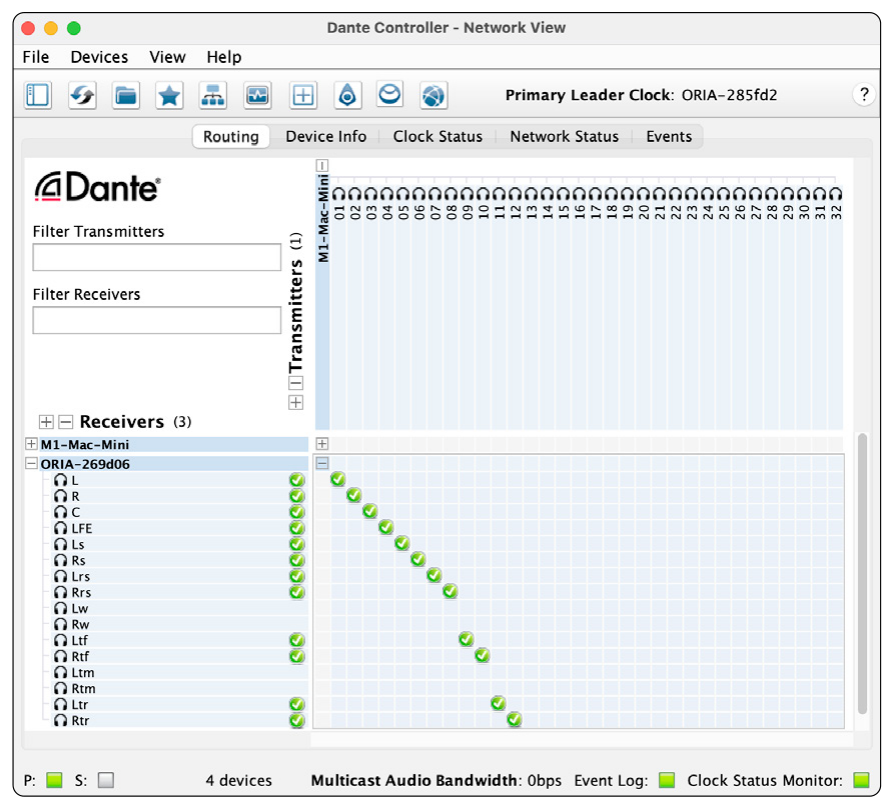894x809 pixels.
Task: Click the Secondary status grey indicator
Action: pos(105,780)
